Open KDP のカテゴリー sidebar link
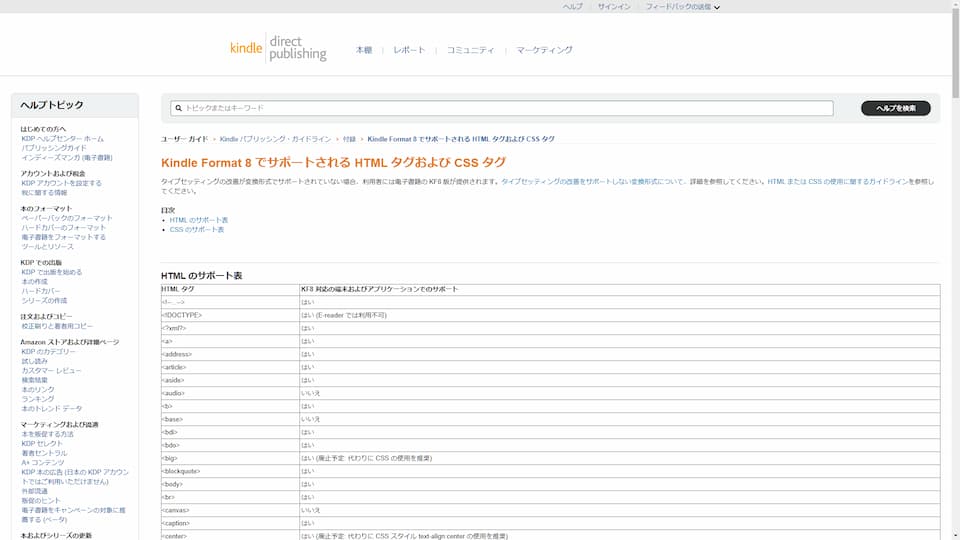Viewport: 960px width, 540px height. click(x=48, y=352)
